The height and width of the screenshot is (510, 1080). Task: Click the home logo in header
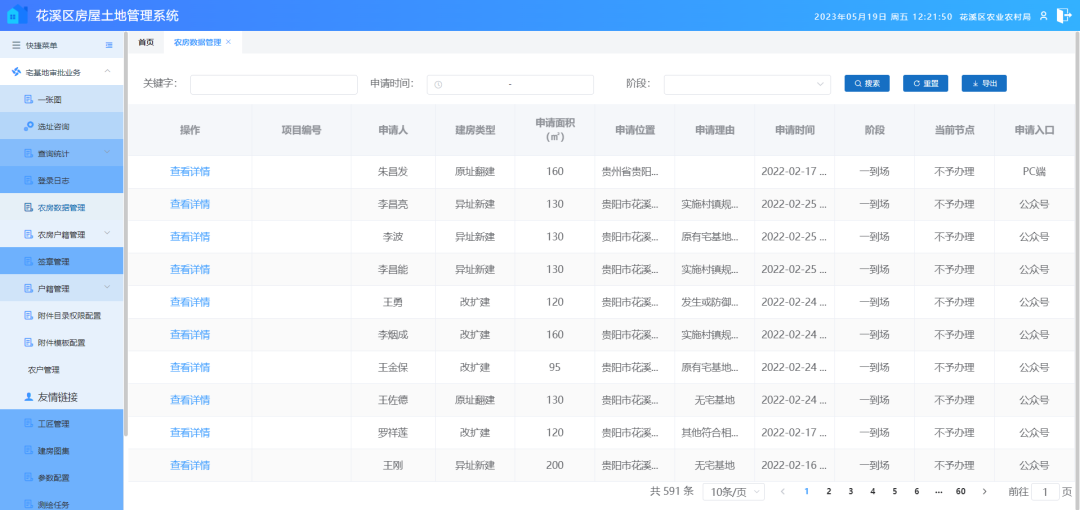[18, 16]
